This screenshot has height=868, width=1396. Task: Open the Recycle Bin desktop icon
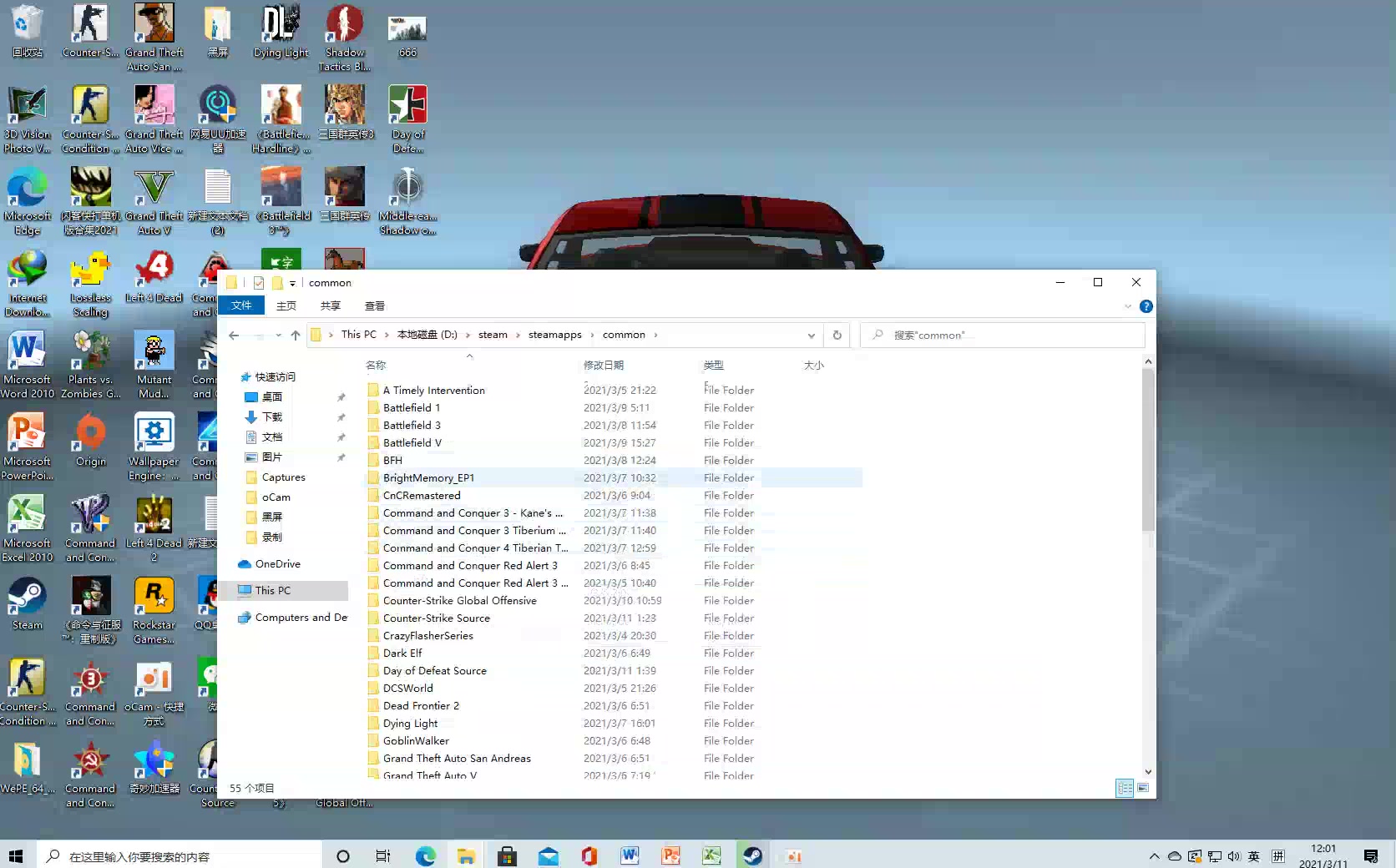tap(28, 32)
